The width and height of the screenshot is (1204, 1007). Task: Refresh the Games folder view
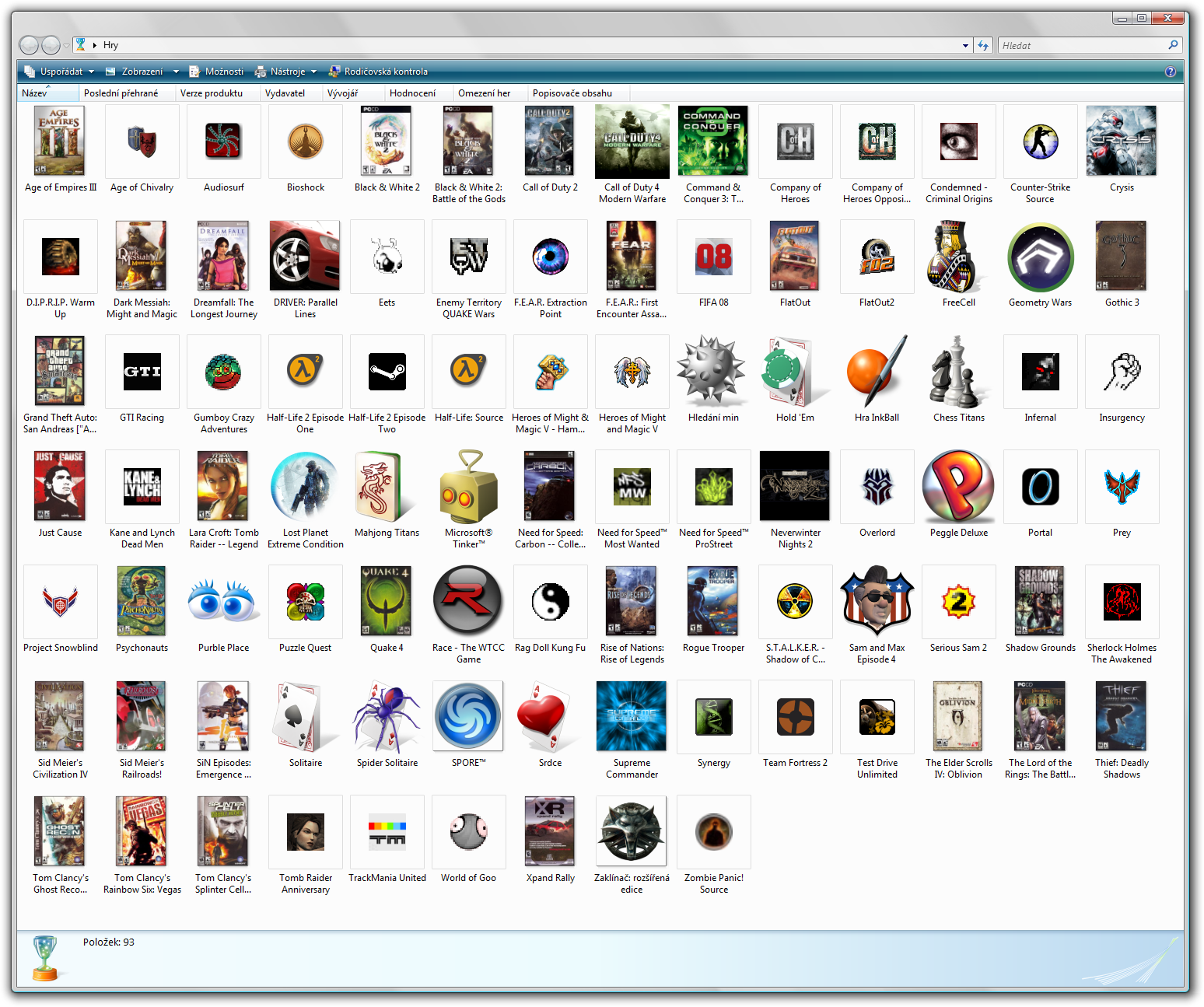(x=983, y=45)
